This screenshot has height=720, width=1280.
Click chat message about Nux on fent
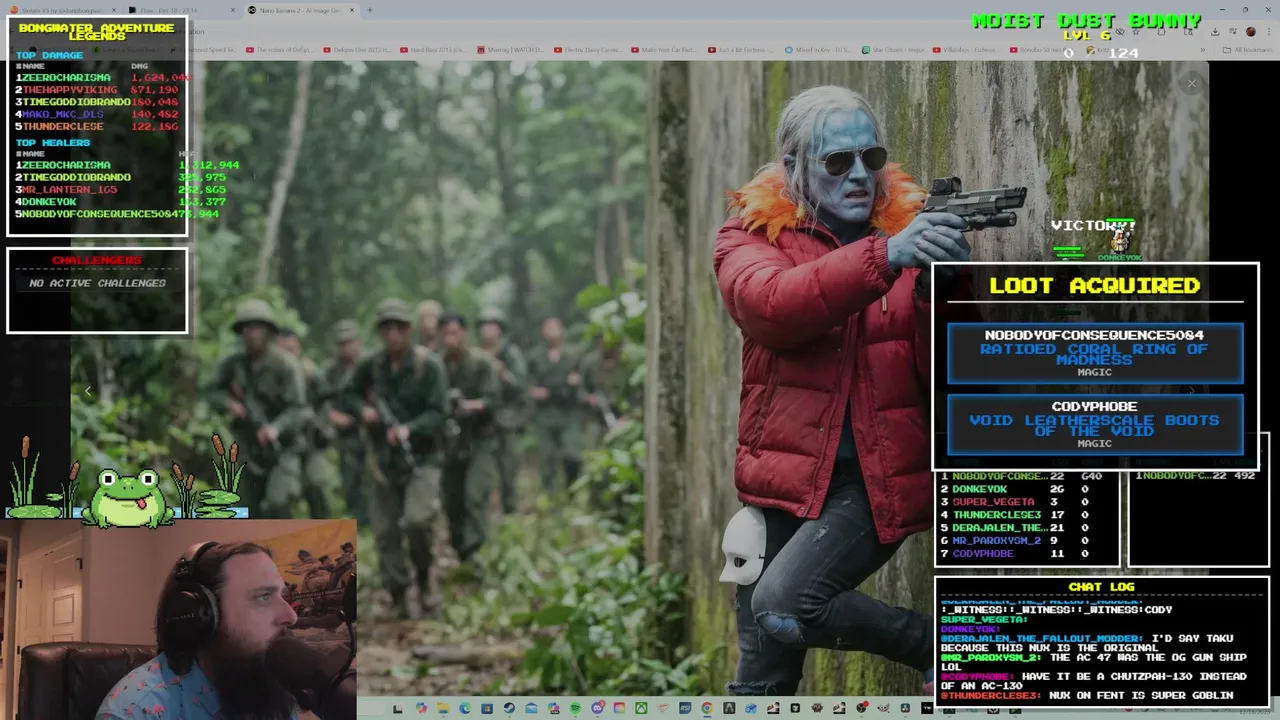1087,695
